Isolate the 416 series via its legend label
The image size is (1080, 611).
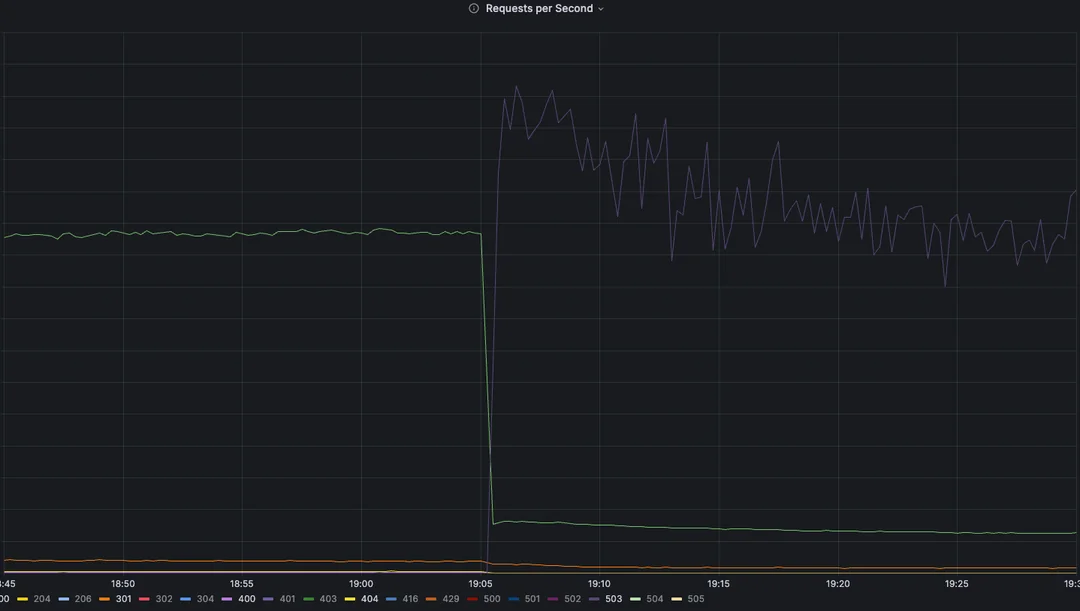pos(410,599)
